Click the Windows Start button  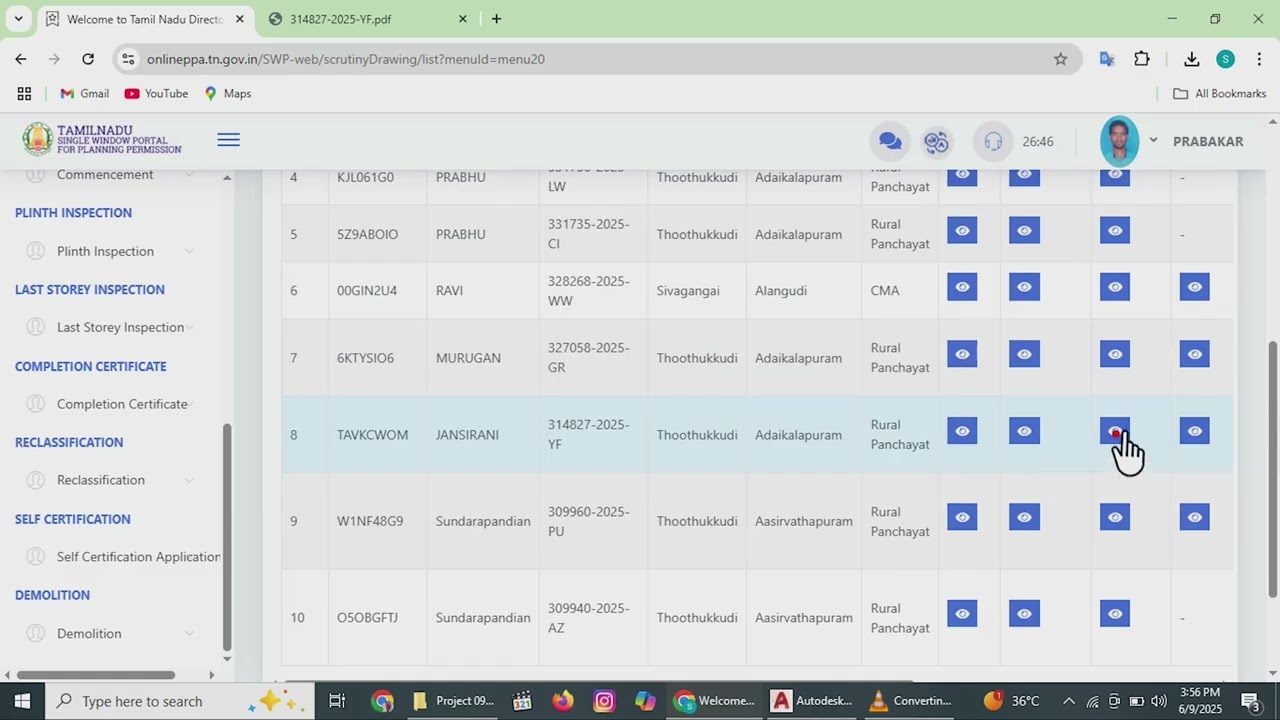(22, 701)
